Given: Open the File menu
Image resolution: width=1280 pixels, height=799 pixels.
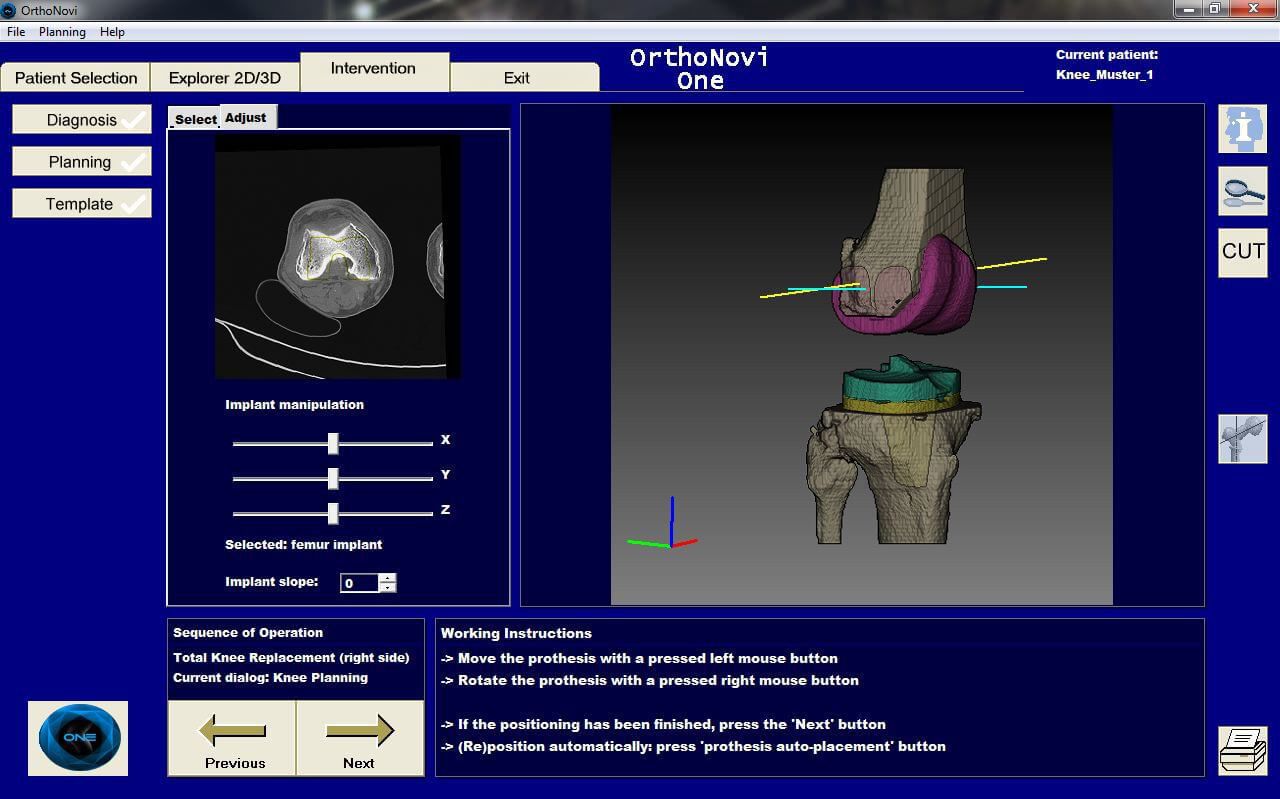Looking at the screenshot, I should click(x=15, y=31).
